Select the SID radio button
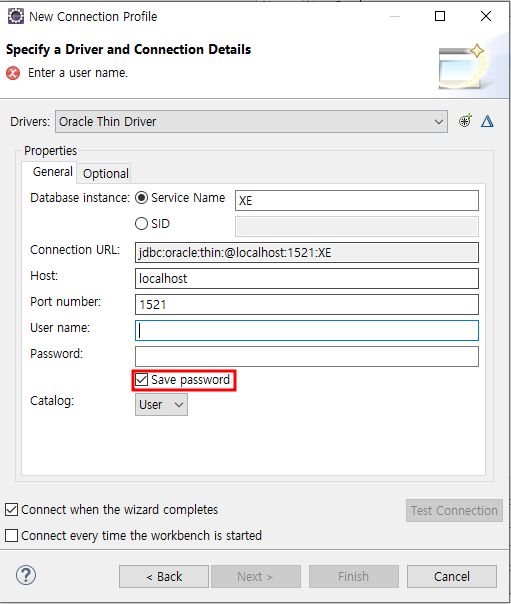 [x=141, y=224]
